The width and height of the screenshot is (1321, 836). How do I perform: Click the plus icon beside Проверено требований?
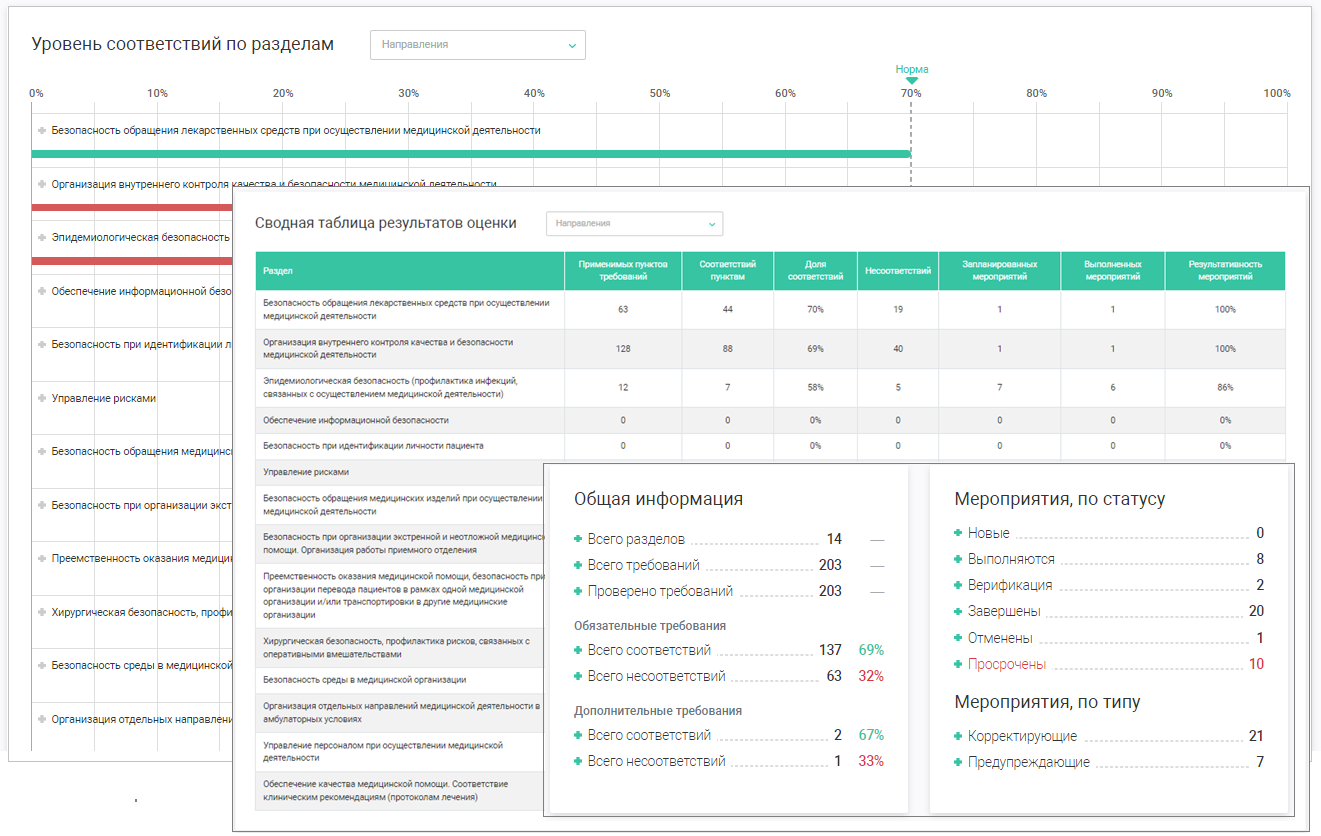tap(578, 591)
